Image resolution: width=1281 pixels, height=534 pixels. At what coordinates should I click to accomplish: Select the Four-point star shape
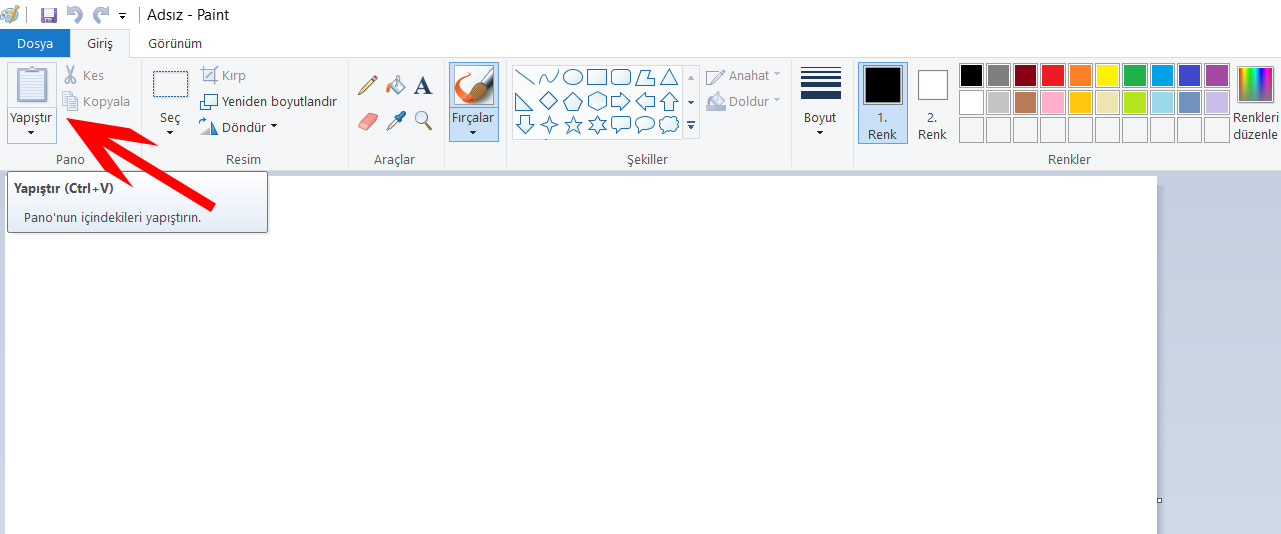548,125
